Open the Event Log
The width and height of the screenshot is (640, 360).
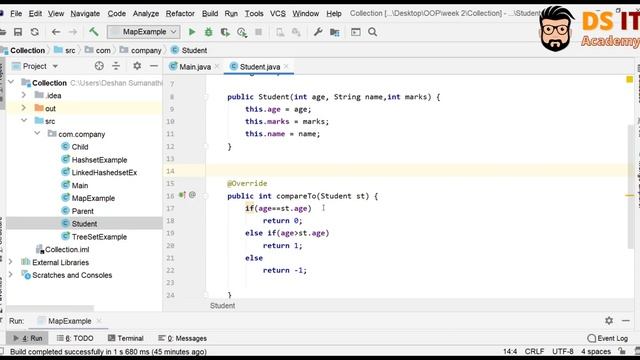click(607, 338)
